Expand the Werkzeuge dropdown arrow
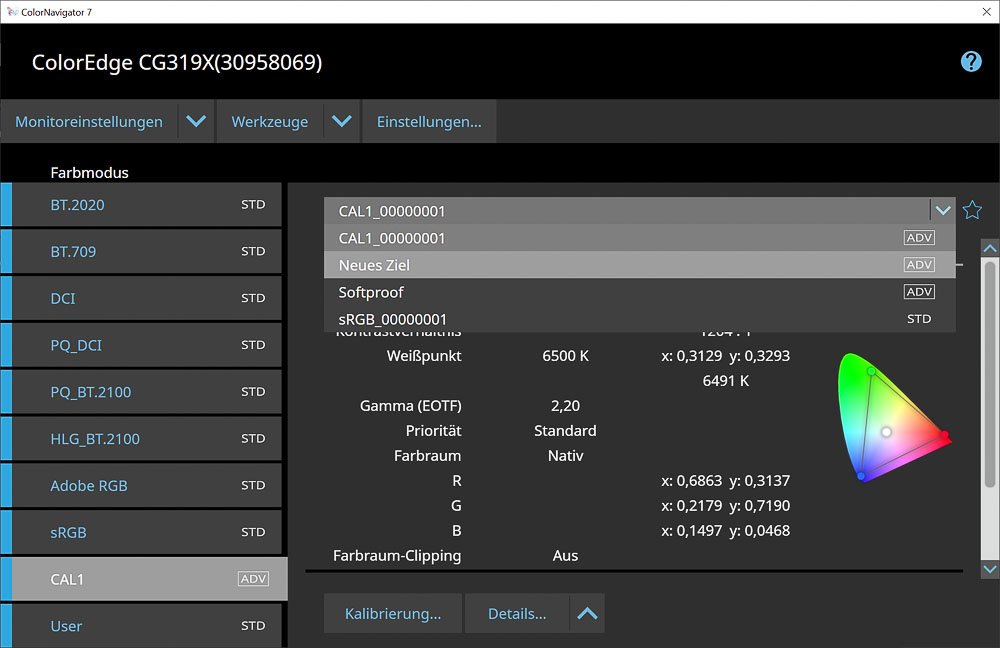The height and width of the screenshot is (648, 1000). [342, 121]
